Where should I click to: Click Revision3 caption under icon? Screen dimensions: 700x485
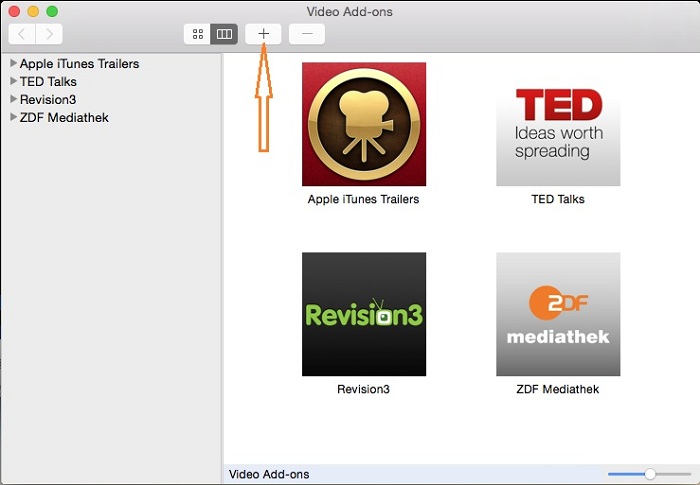tap(363, 389)
